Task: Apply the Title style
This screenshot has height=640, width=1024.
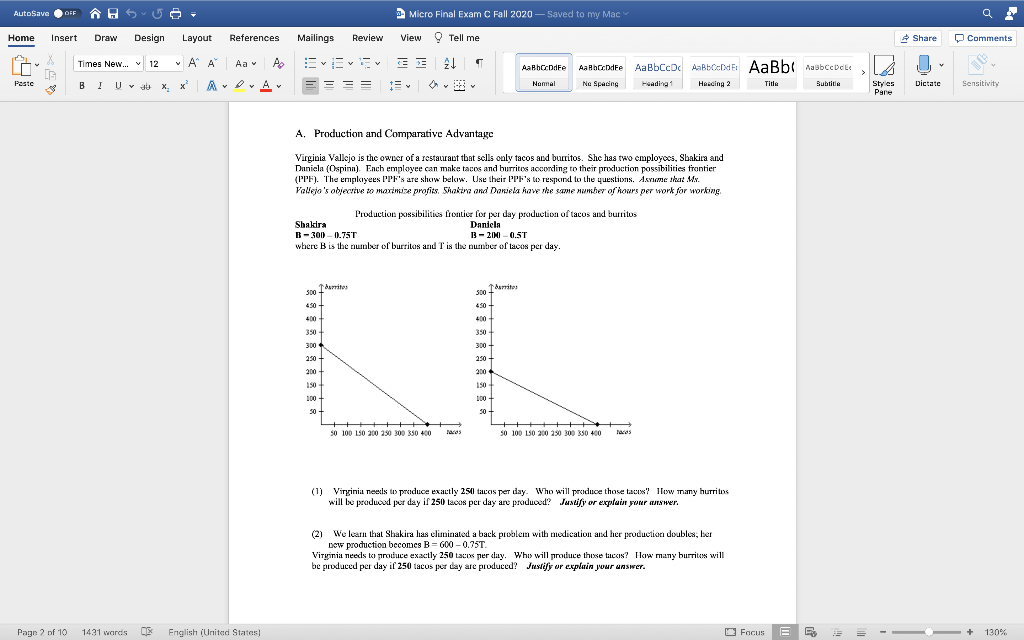Action: [771, 72]
